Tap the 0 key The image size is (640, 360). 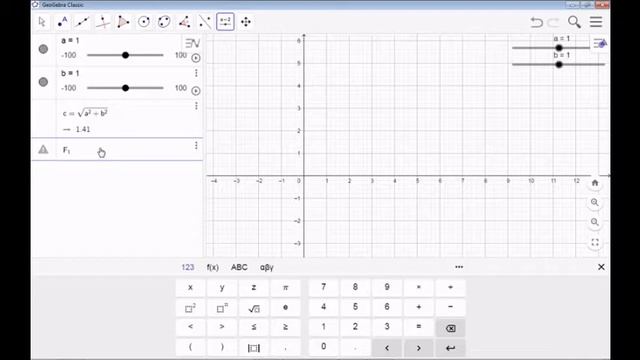click(323, 348)
